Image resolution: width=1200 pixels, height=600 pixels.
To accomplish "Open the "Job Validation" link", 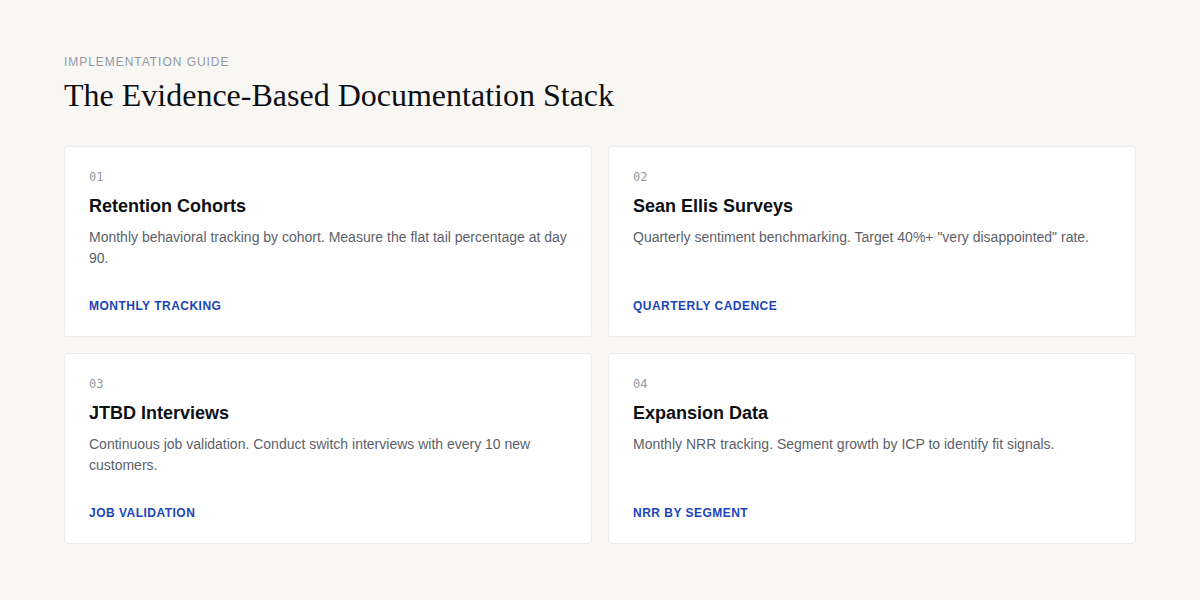I will 142,513.
